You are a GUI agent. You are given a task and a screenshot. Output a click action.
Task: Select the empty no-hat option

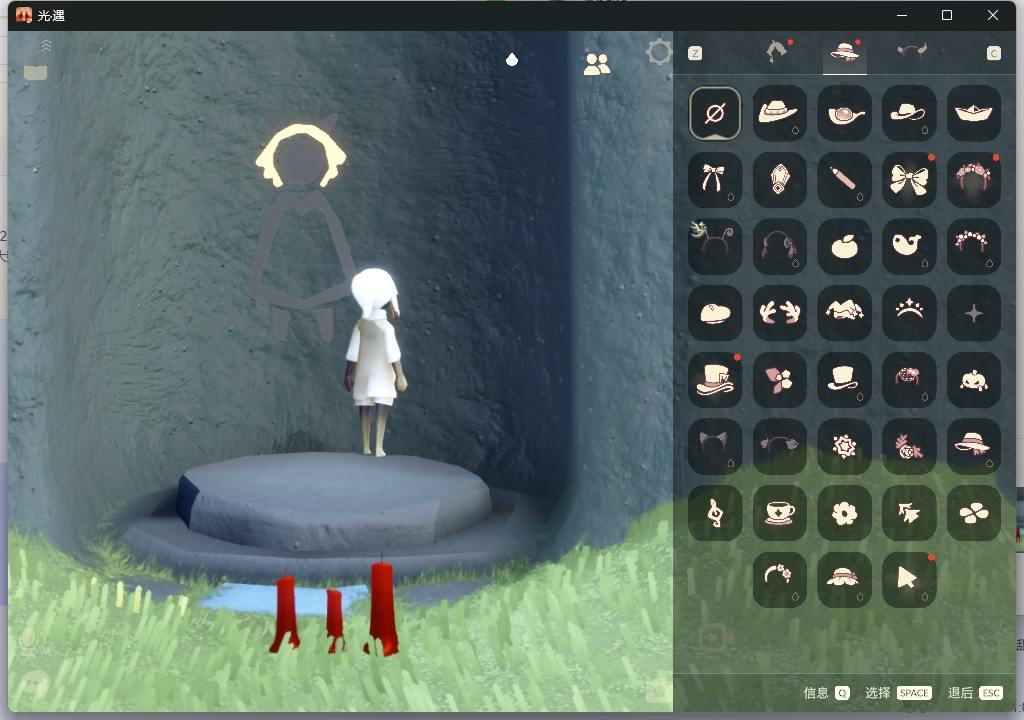point(715,113)
